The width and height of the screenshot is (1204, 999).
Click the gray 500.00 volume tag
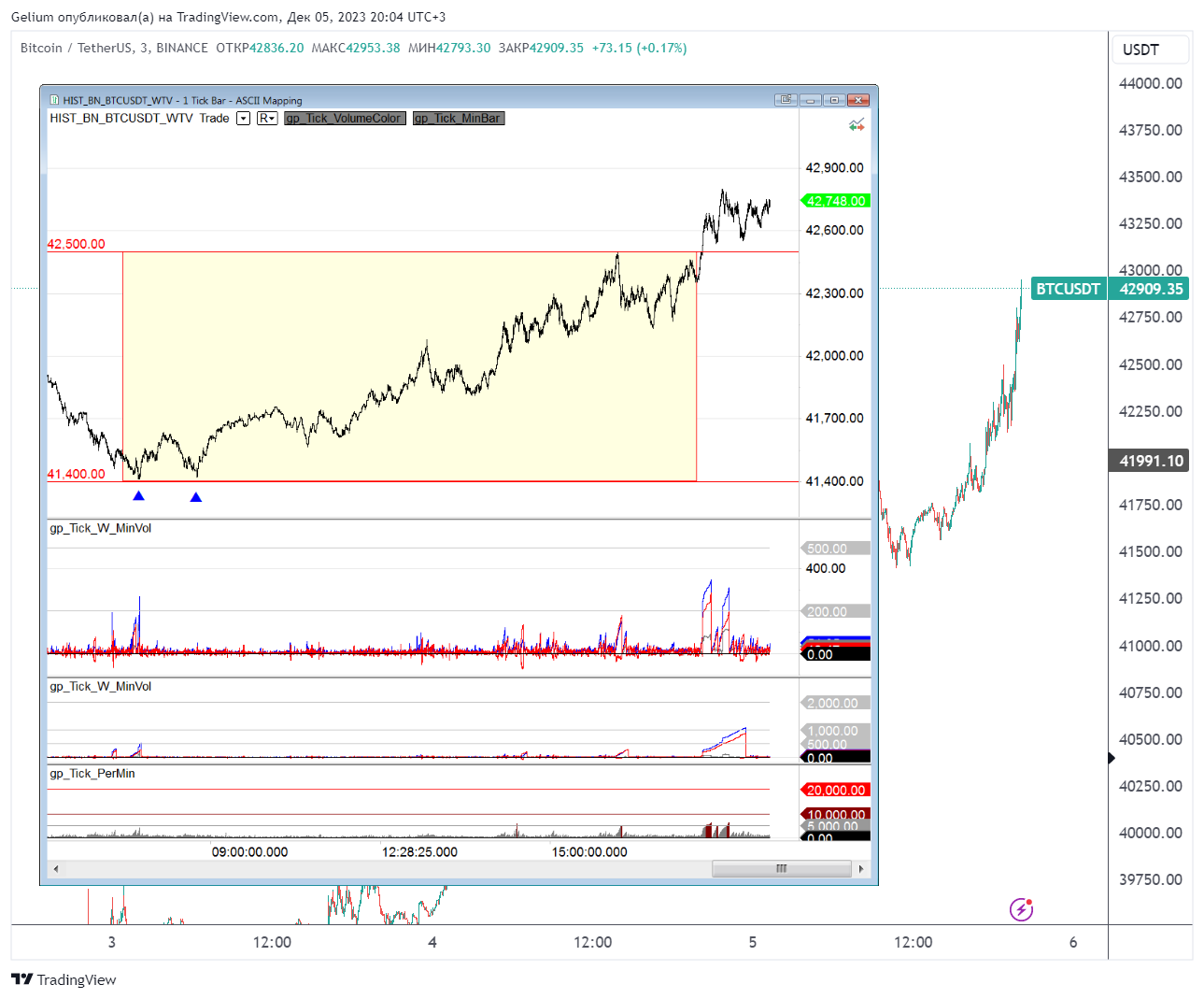pyautogui.click(x=835, y=549)
